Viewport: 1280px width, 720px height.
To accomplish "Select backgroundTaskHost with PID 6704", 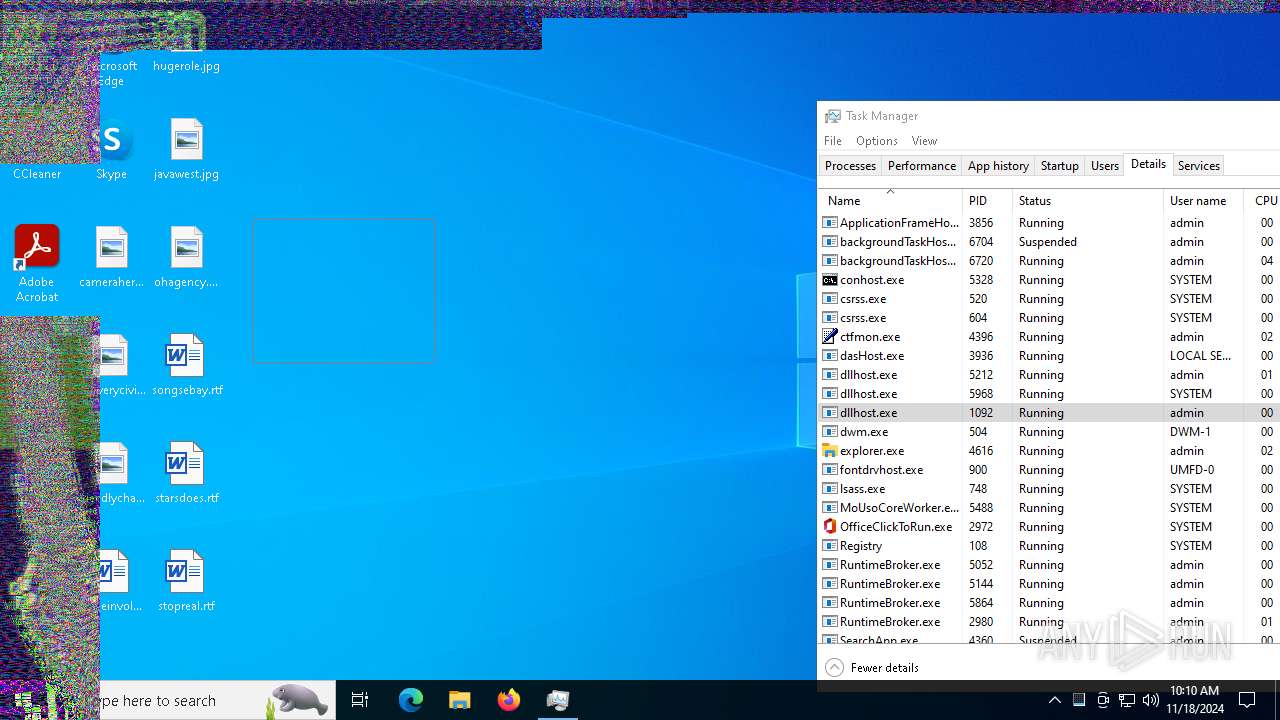I will pos(1049,242).
